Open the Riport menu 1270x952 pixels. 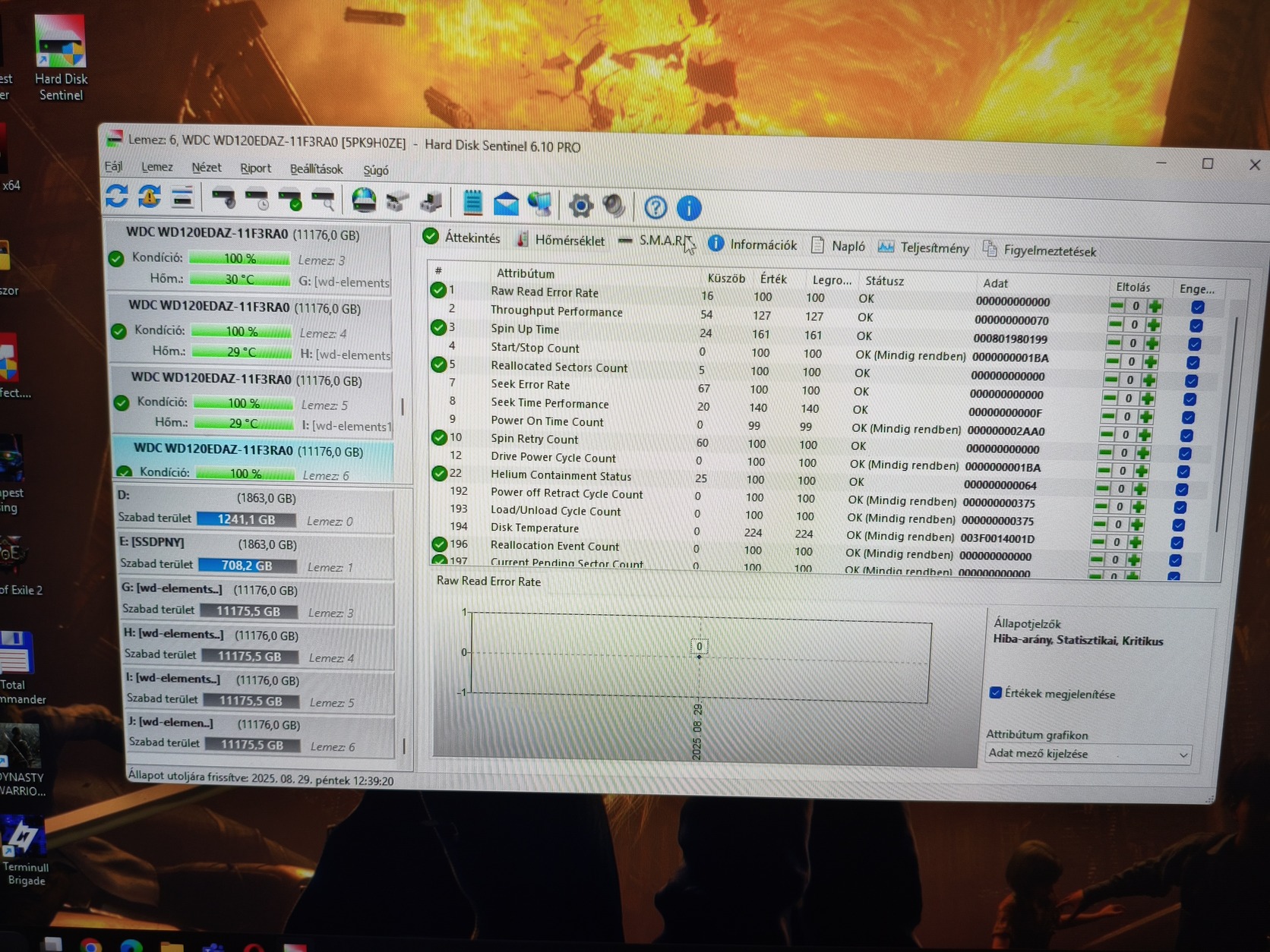click(x=255, y=169)
